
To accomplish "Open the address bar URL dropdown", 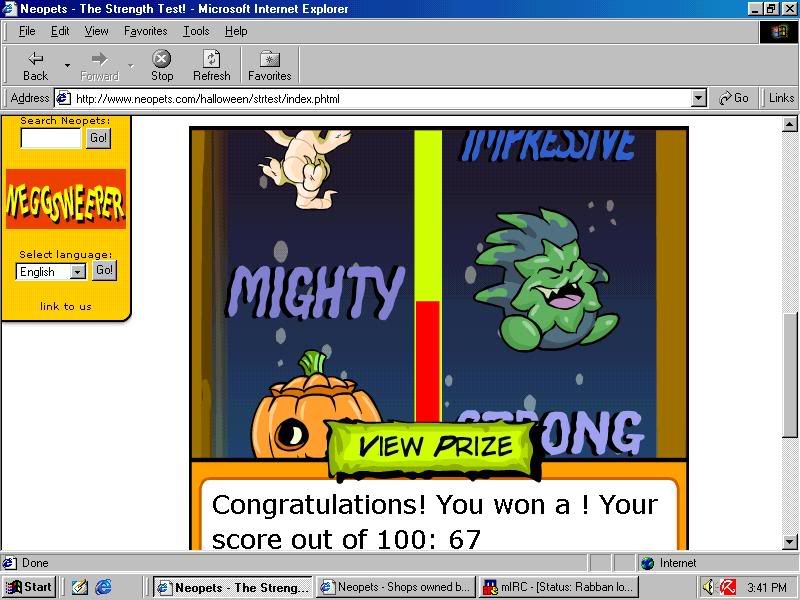I will point(699,98).
